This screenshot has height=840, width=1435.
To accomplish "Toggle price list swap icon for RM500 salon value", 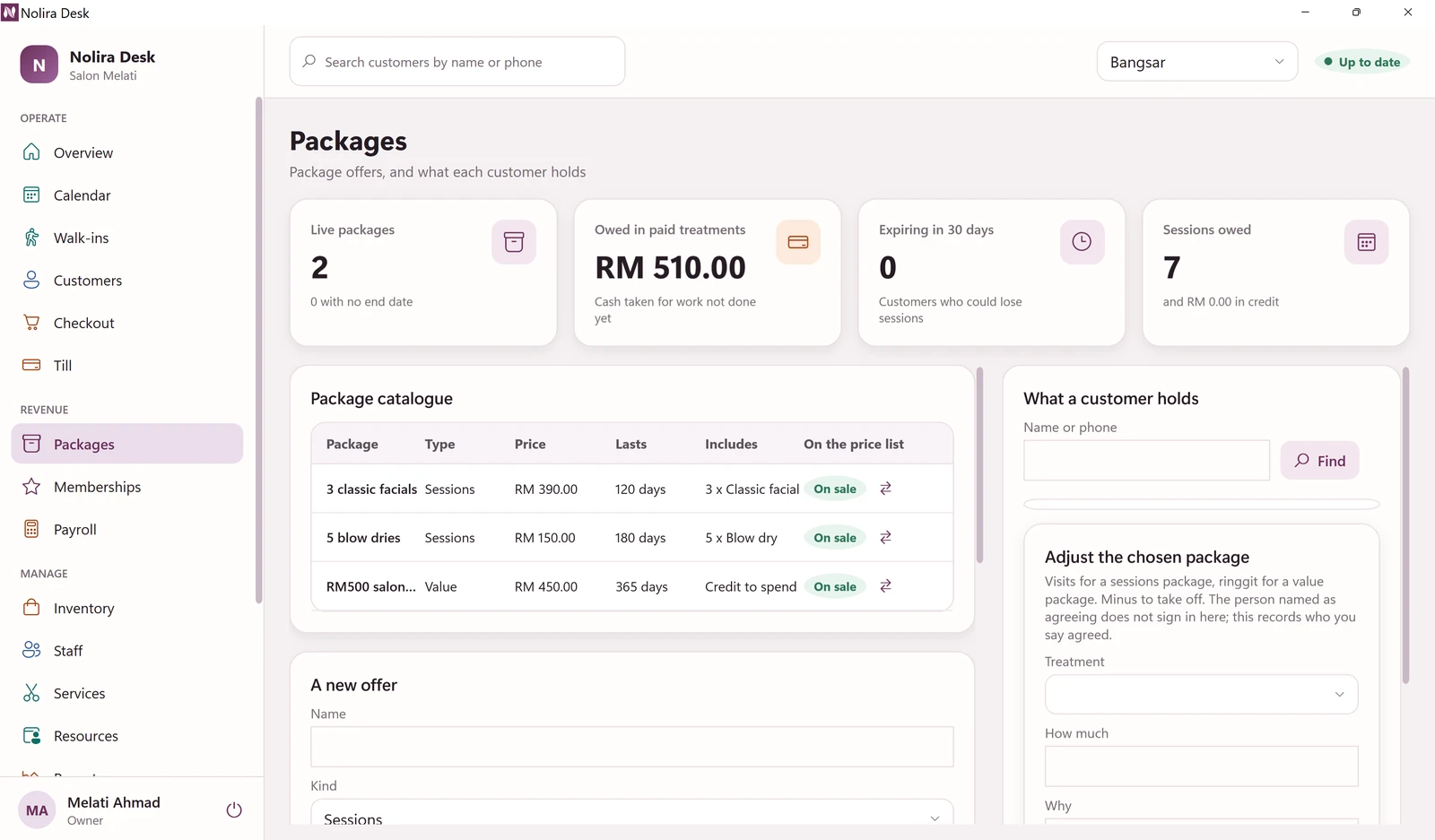I will (885, 586).
